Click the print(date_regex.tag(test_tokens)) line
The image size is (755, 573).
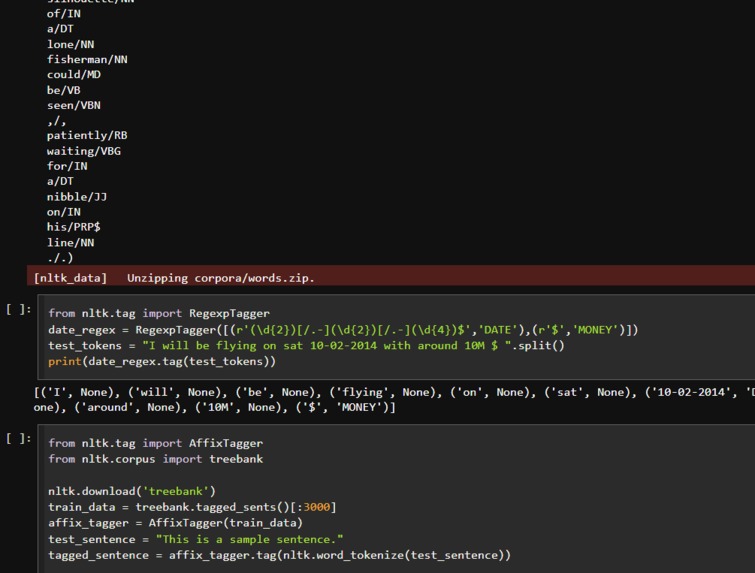tap(162, 362)
